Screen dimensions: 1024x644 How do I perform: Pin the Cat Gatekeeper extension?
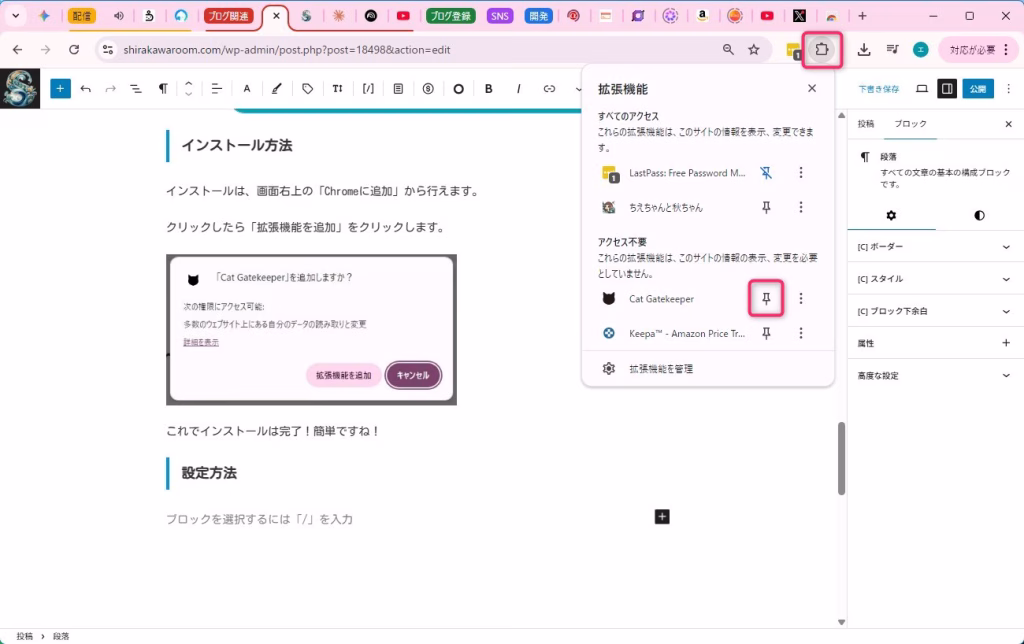coord(766,299)
